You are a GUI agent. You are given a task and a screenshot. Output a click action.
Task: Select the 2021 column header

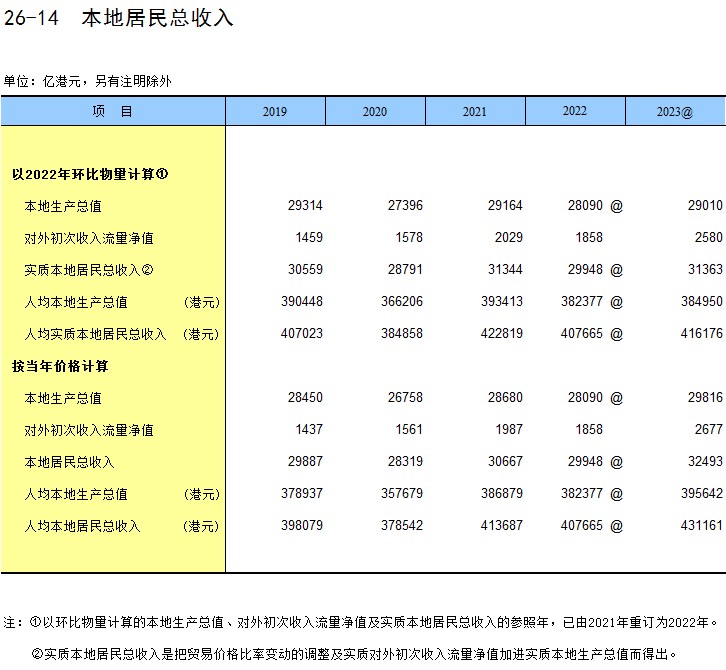[475, 112]
